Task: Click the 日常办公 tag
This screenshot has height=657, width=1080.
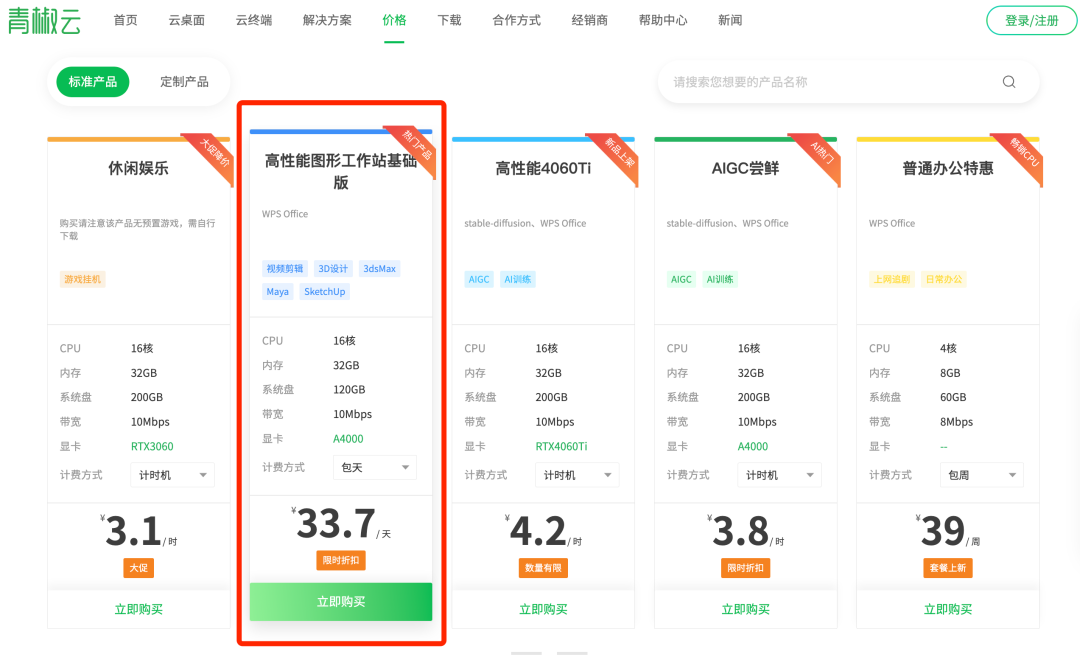Action: [x=944, y=279]
